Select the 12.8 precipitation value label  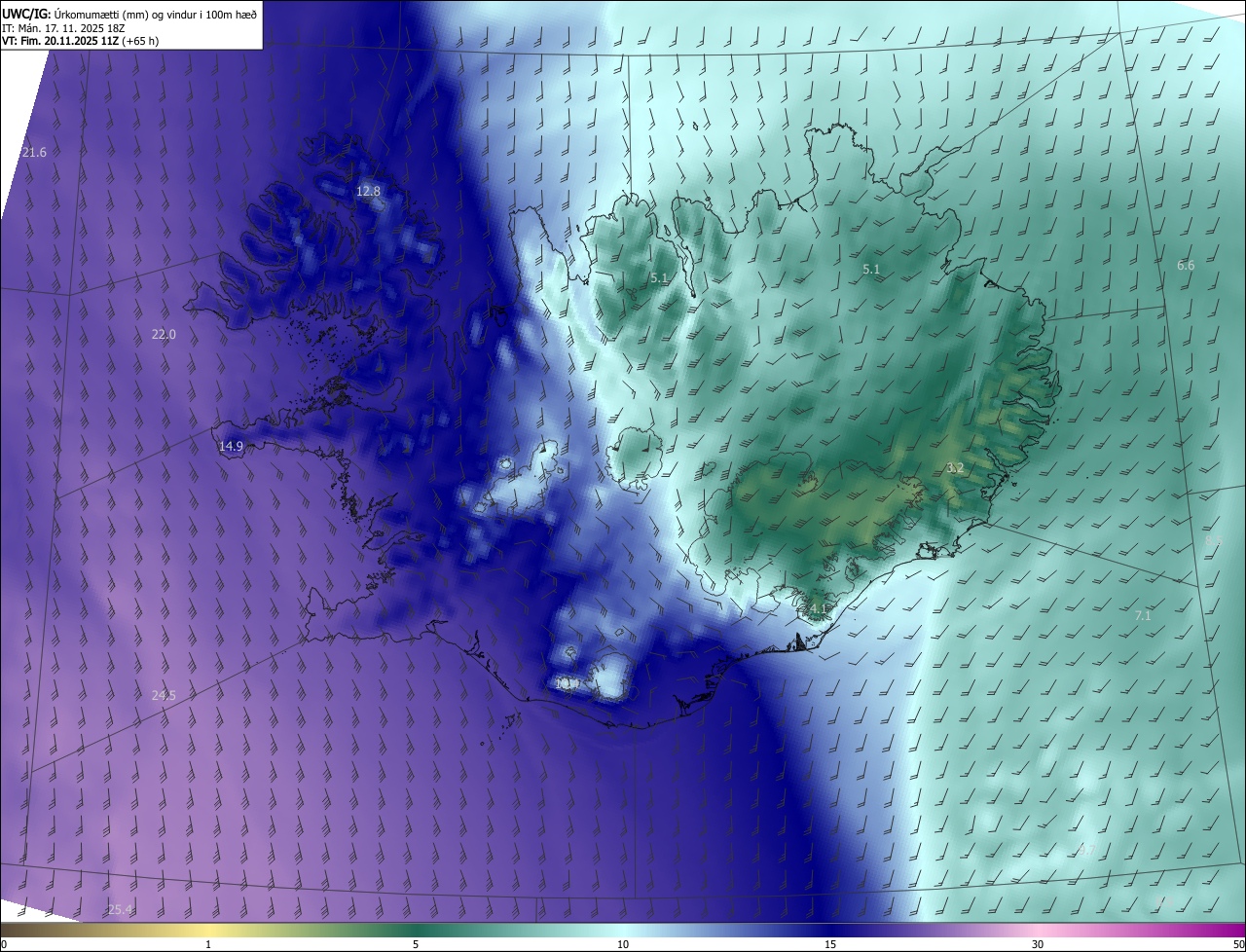click(x=368, y=191)
